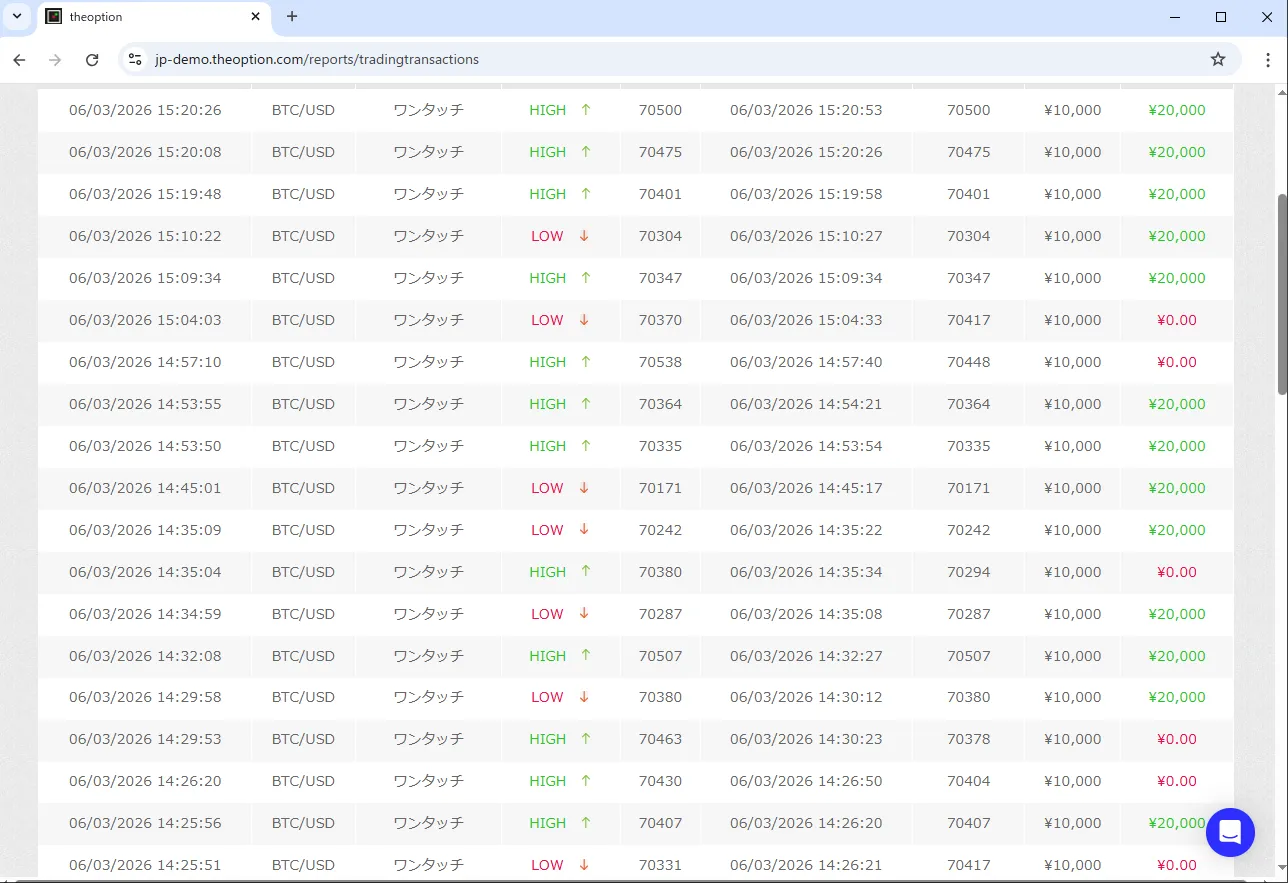Click the close time 06/03/2026 14:30:23
This screenshot has height=883, width=1288.
coord(806,739)
